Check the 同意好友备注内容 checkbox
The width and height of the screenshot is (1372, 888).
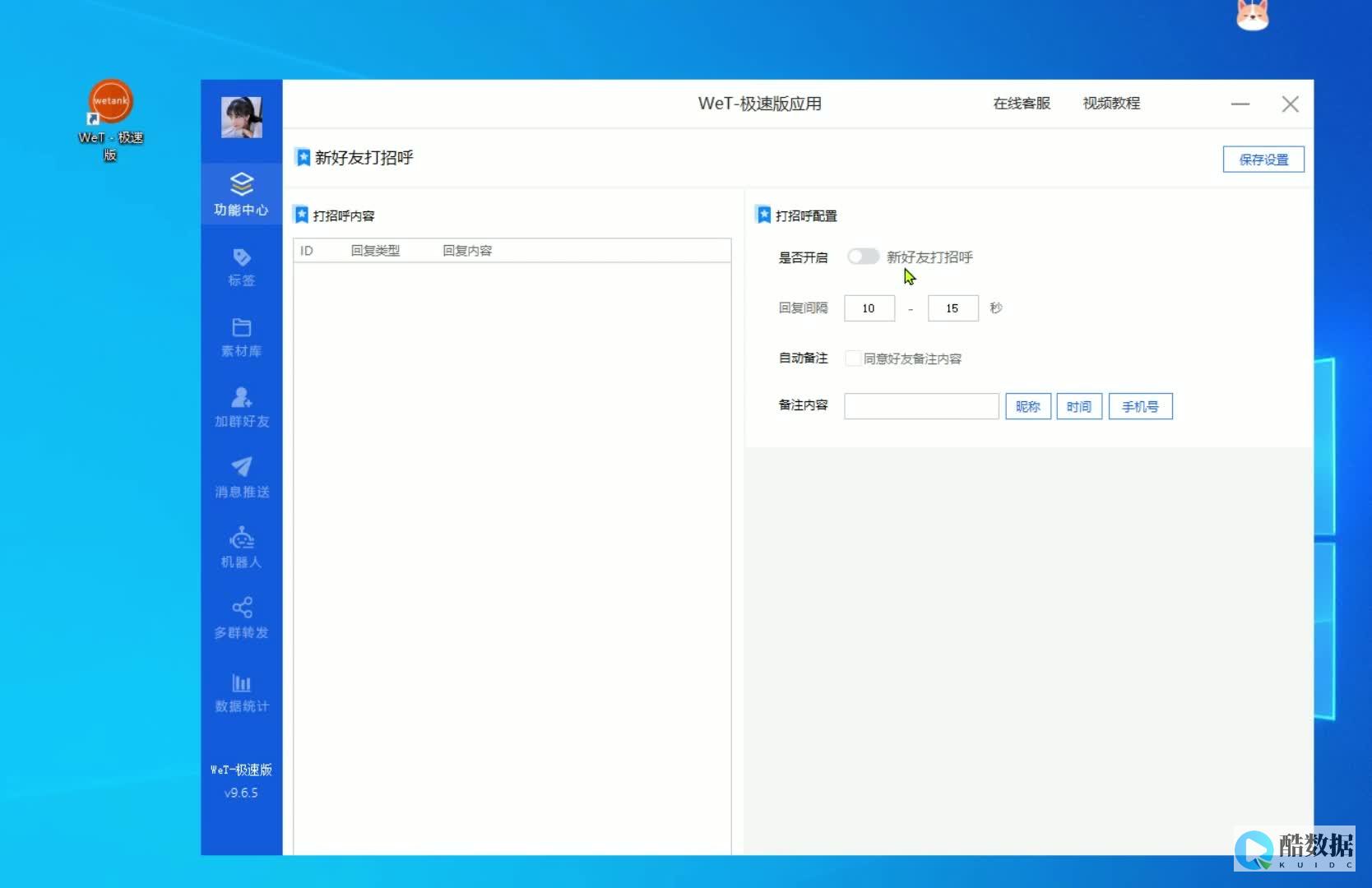coord(853,358)
